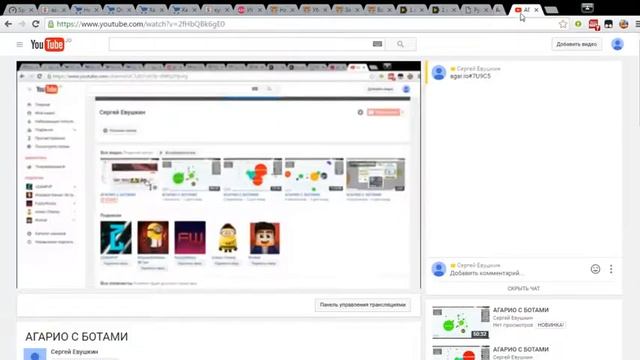The height and width of the screenshot is (360, 640).
Task: Click СКРЫТЬ ЧАТ to hide chat
Action: click(523, 288)
